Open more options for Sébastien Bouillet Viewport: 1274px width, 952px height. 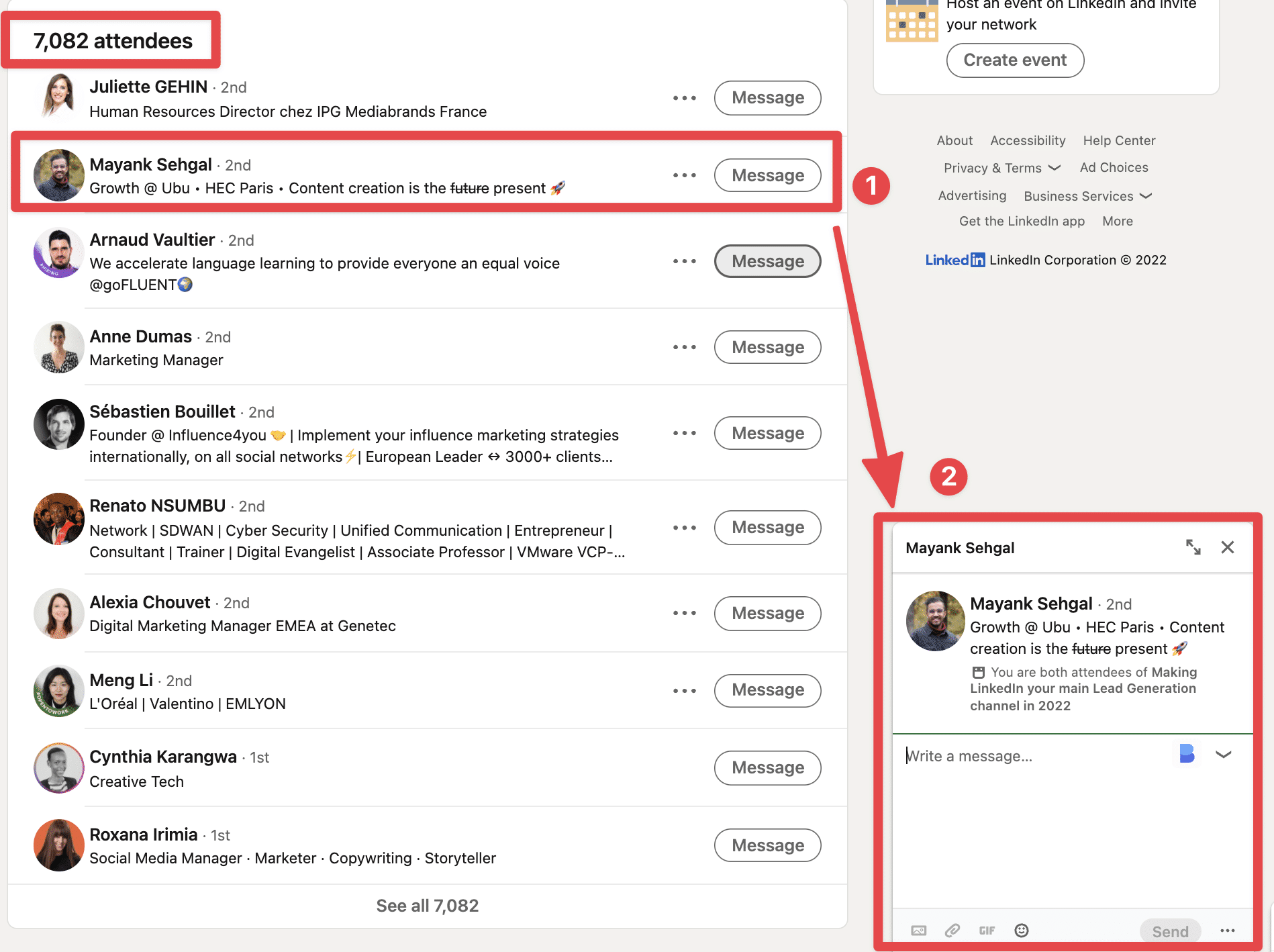click(685, 433)
